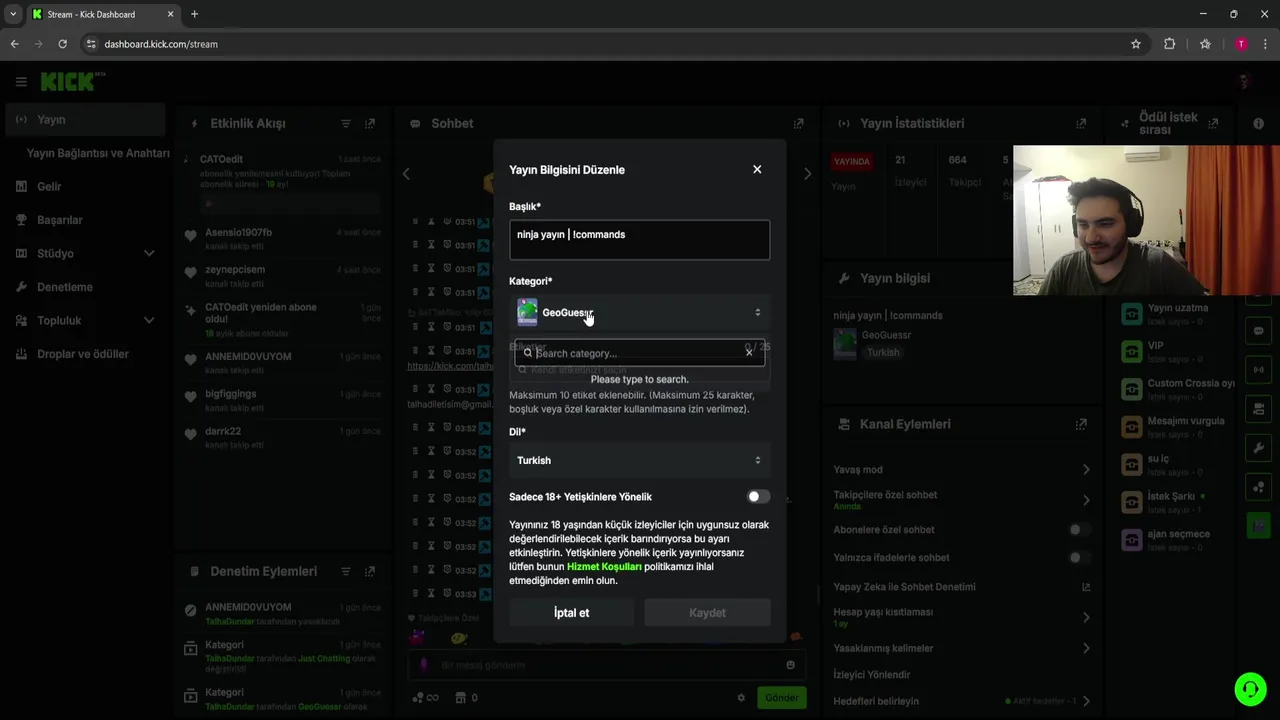The image size is (1280, 720).
Task: Open Hesap yaşı kısıtlaması chevron
Action: click(1086, 617)
